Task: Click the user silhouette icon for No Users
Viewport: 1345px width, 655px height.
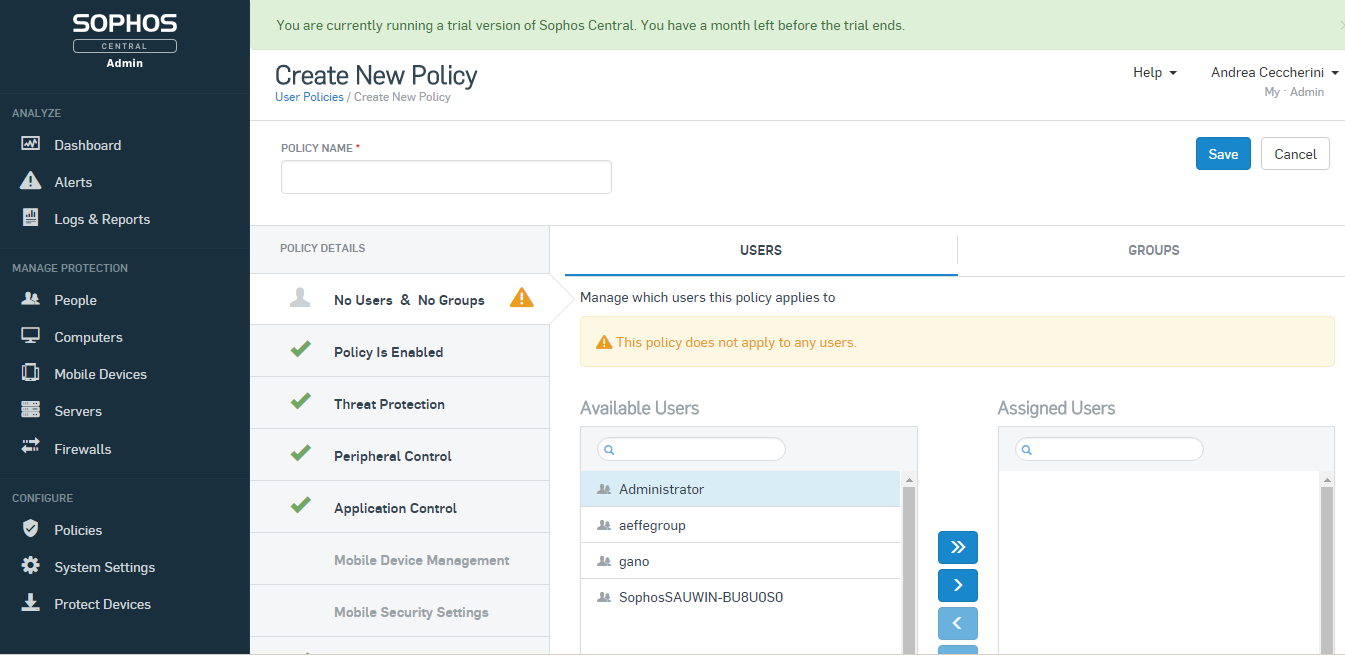Action: [299, 298]
